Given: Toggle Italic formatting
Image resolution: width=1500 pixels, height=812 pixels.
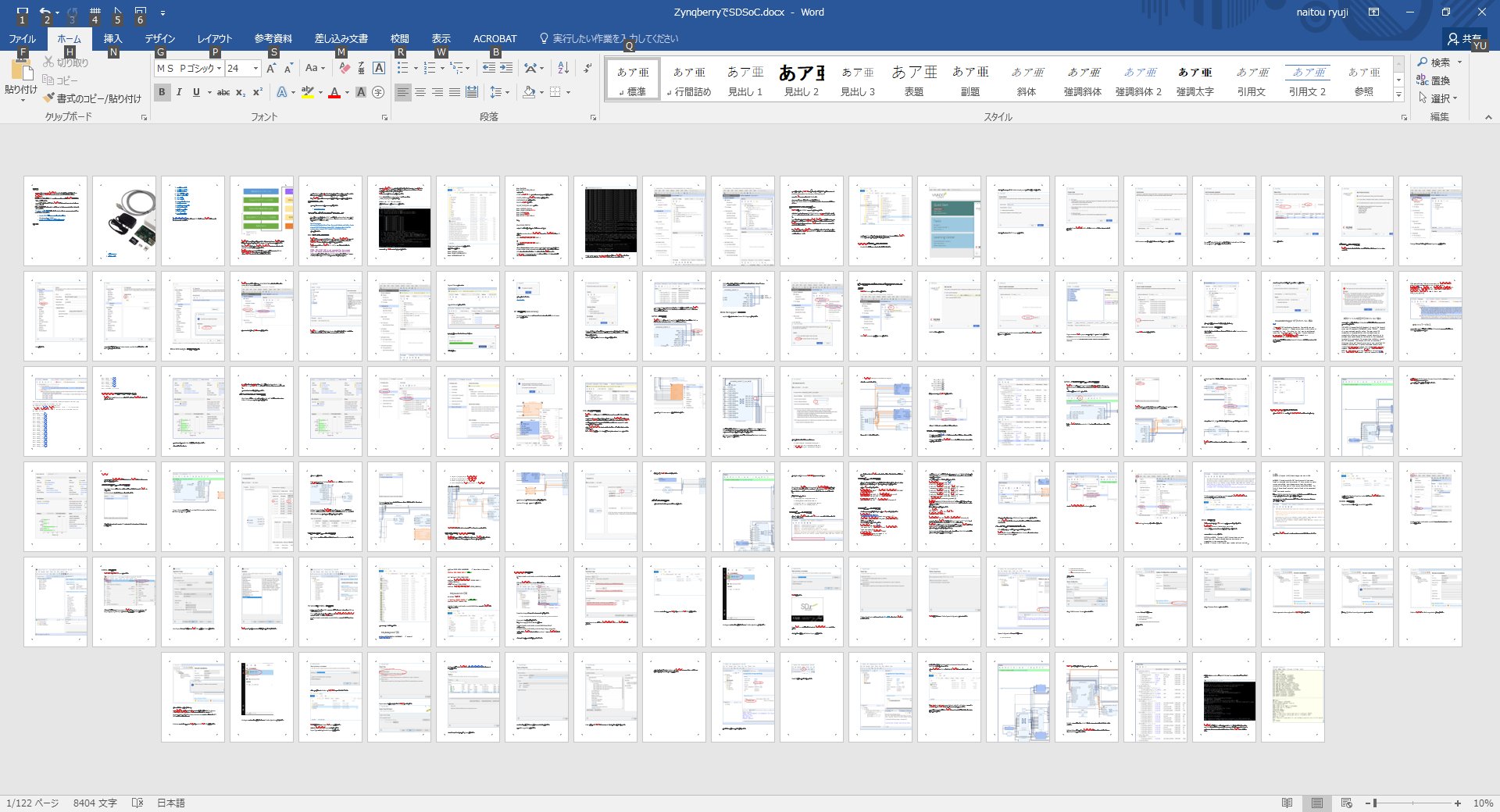Looking at the screenshot, I should pyautogui.click(x=179, y=92).
